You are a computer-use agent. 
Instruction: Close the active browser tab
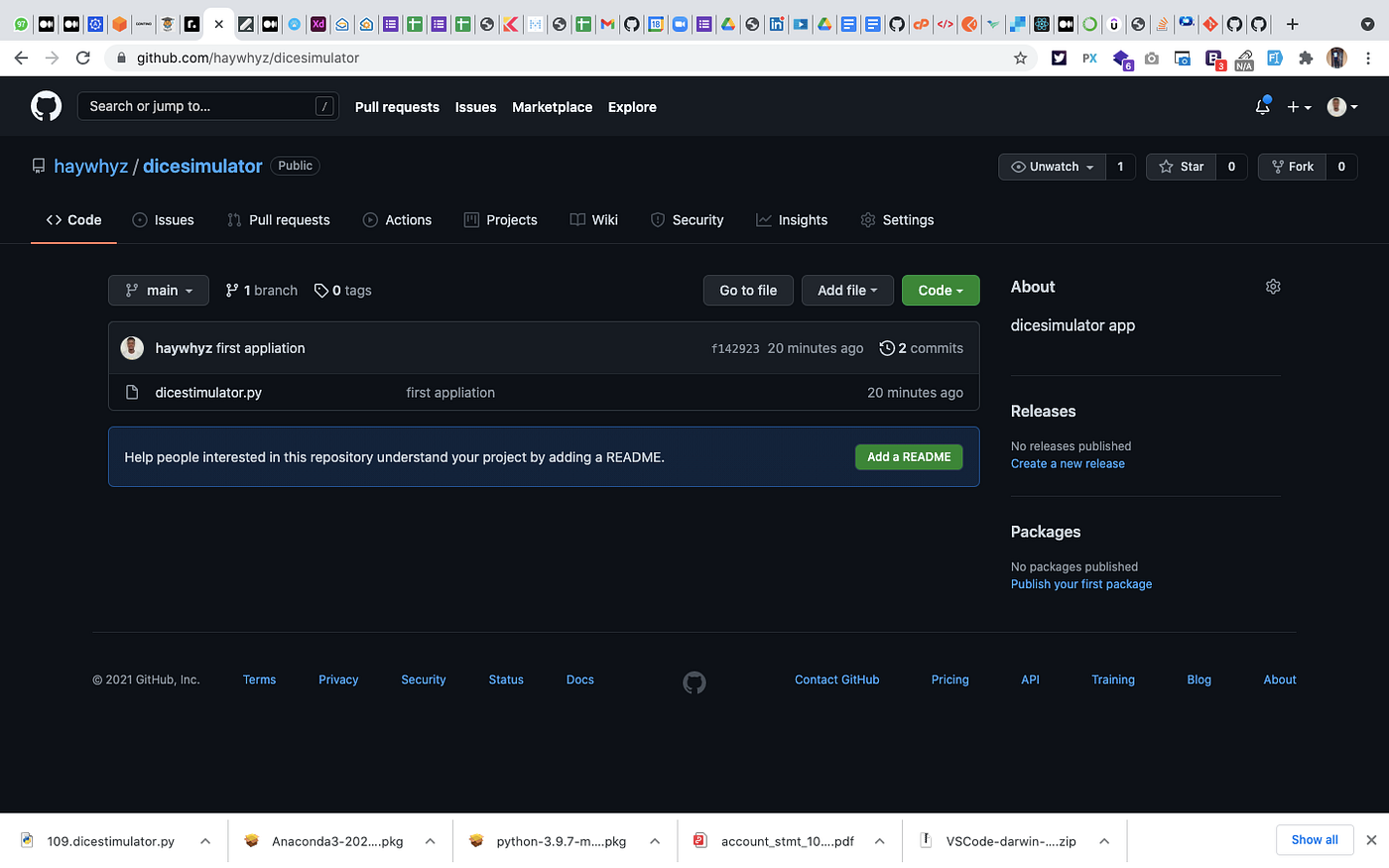point(219,24)
